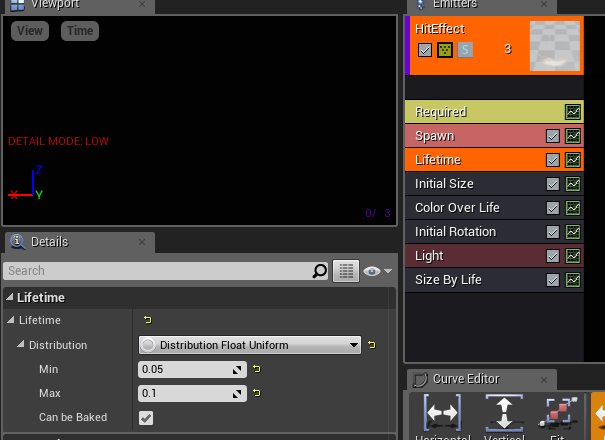Disable the Spawn module checkbox
Screen dimensions: 605x440
pyautogui.click(x=553, y=136)
